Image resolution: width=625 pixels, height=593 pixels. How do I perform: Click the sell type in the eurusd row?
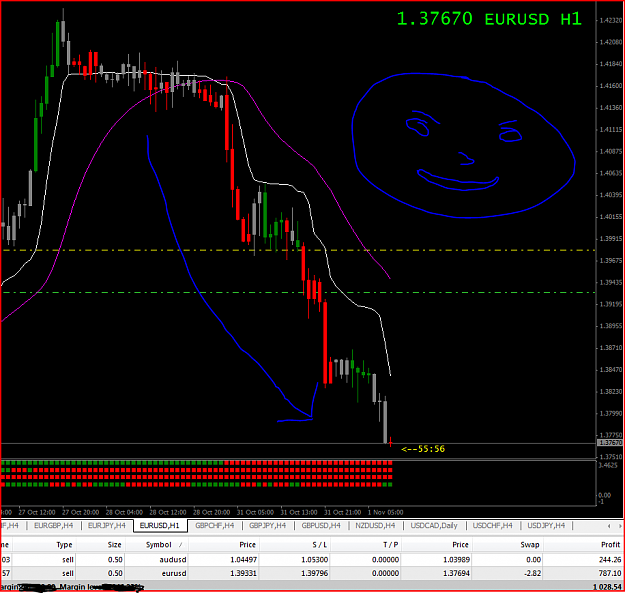coord(68,573)
